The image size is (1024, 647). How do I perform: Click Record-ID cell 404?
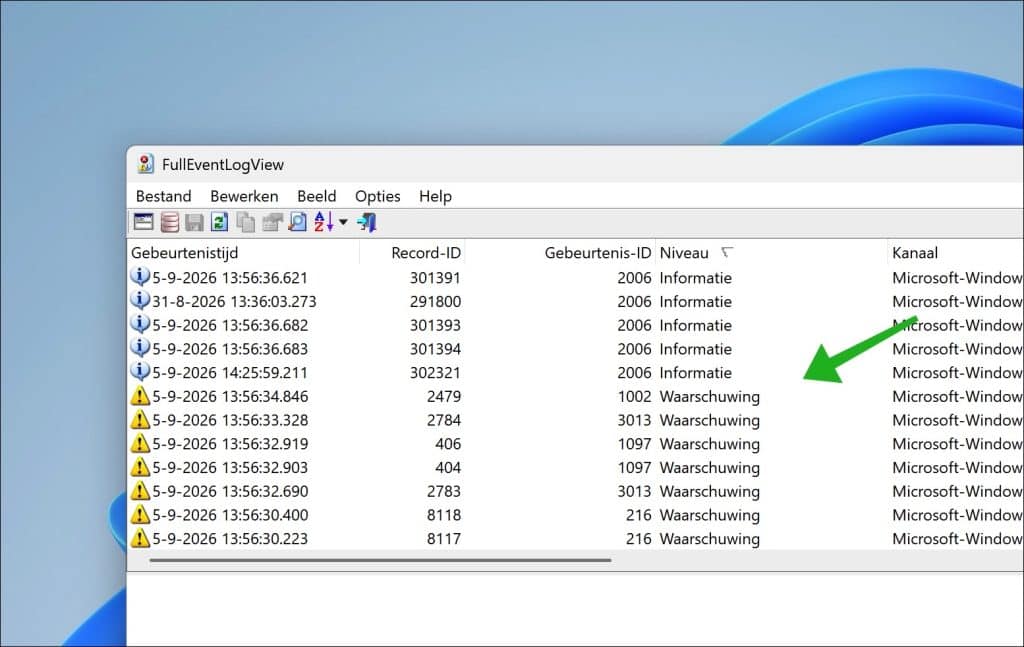point(448,467)
